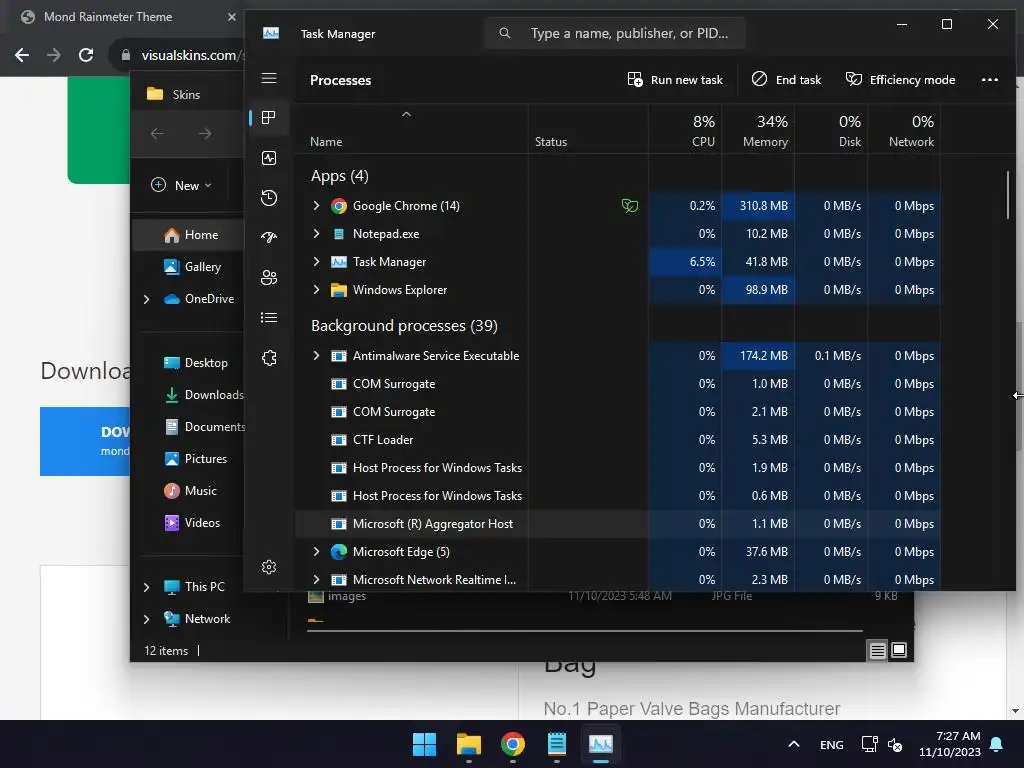
Task: Expand Microsoft Edge (5) process group
Action: [317, 552]
